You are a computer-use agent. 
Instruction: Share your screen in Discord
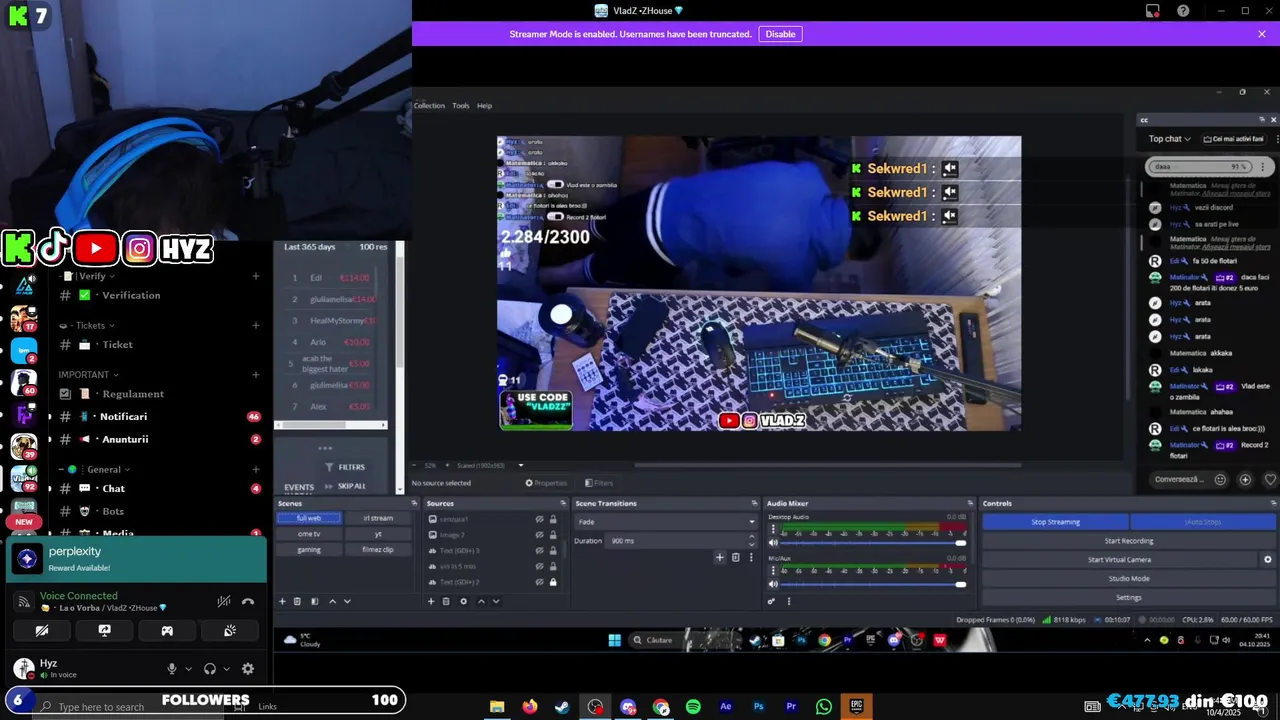[x=104, y=631]
